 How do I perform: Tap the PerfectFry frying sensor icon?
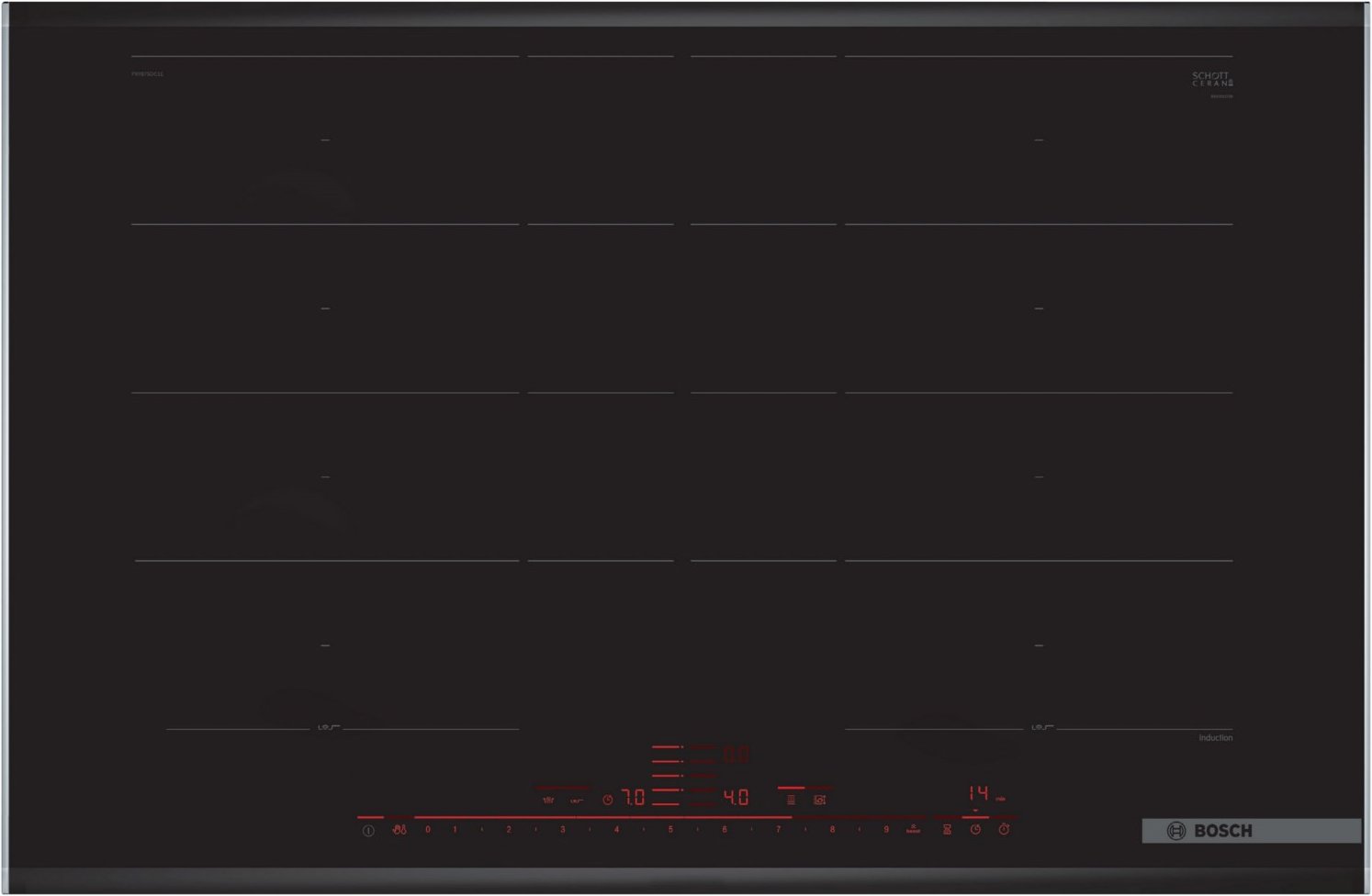548,801
